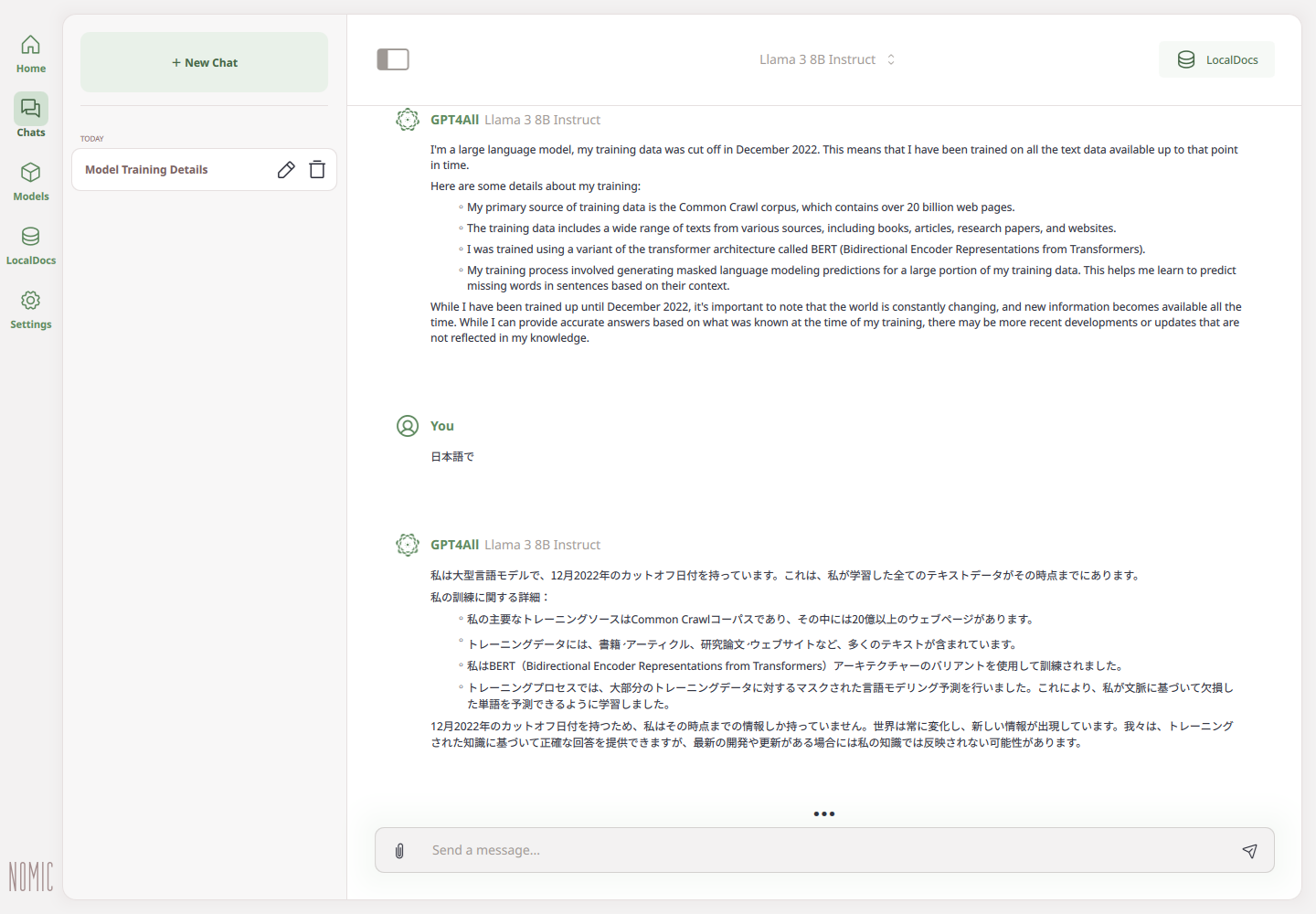Focus the Send a message input field
This screenshot has width=1316, height=914.
[x=824, y=850]
